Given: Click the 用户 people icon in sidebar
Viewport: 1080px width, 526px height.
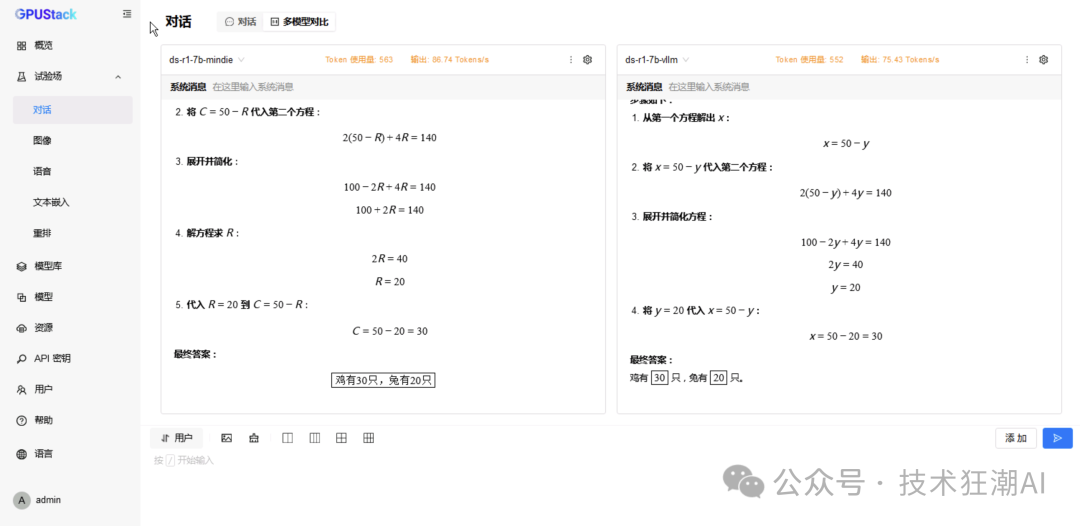Looking at the screenshot, I should point(21,390).
